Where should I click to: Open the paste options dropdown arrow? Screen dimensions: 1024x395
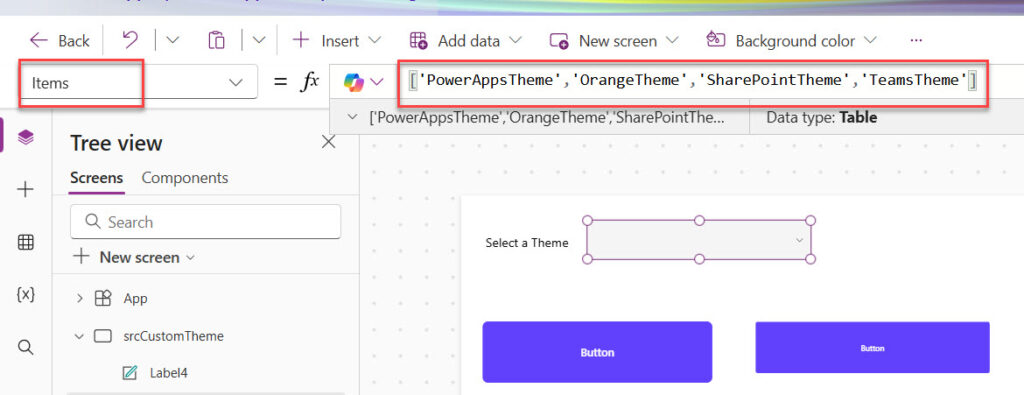(259, 40)
